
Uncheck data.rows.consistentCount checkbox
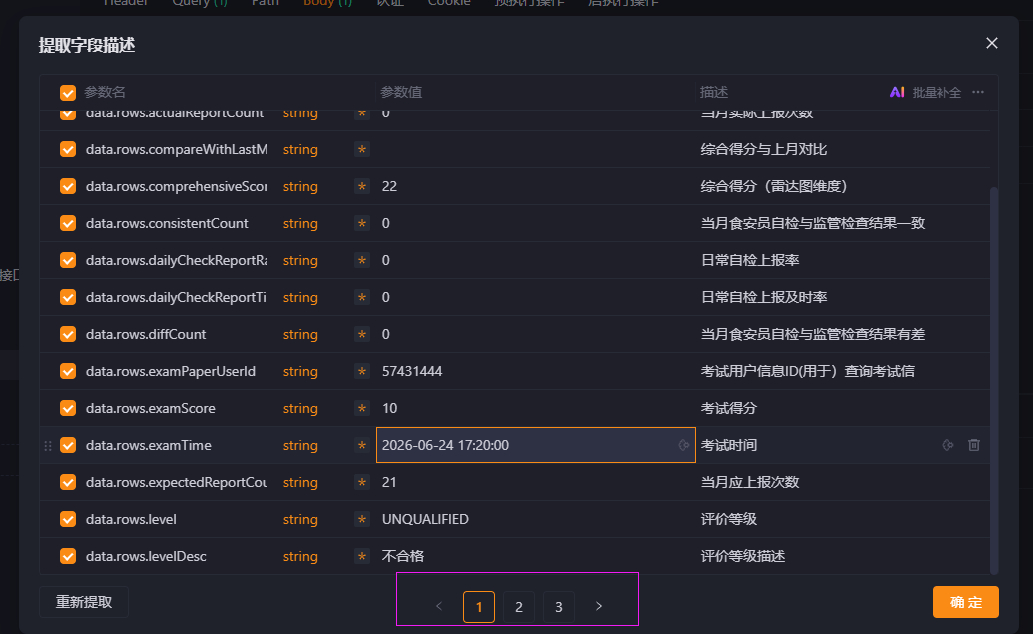pos(68,223)
